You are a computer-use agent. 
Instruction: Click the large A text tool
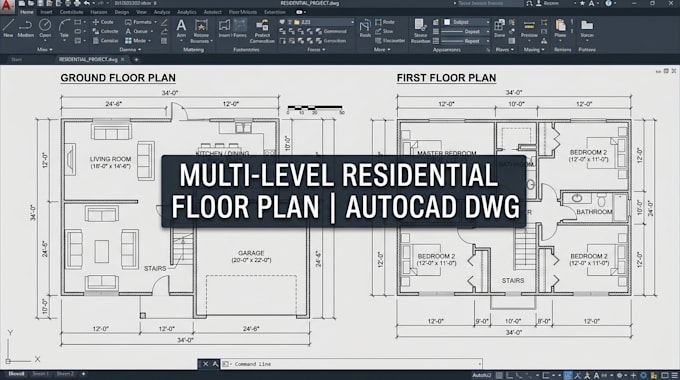click(181, 25)
